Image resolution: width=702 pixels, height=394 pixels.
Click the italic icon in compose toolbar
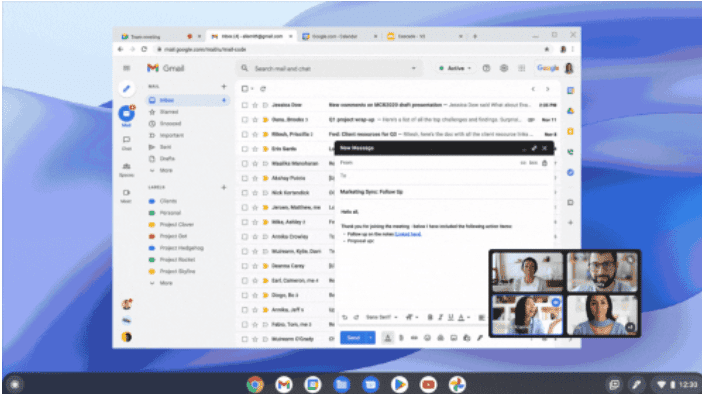pos(441,317)
